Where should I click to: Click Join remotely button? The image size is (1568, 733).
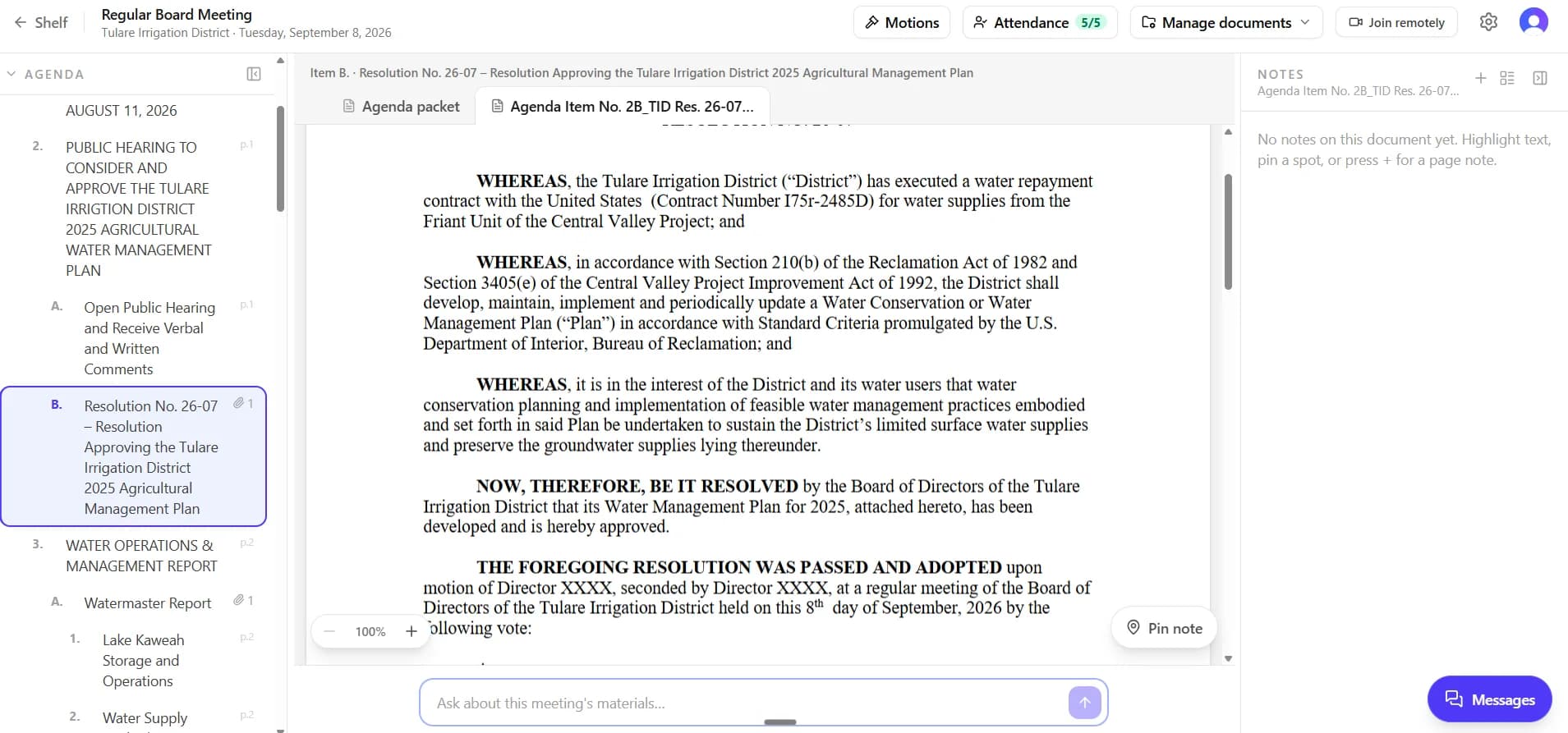pos(1396,23)
